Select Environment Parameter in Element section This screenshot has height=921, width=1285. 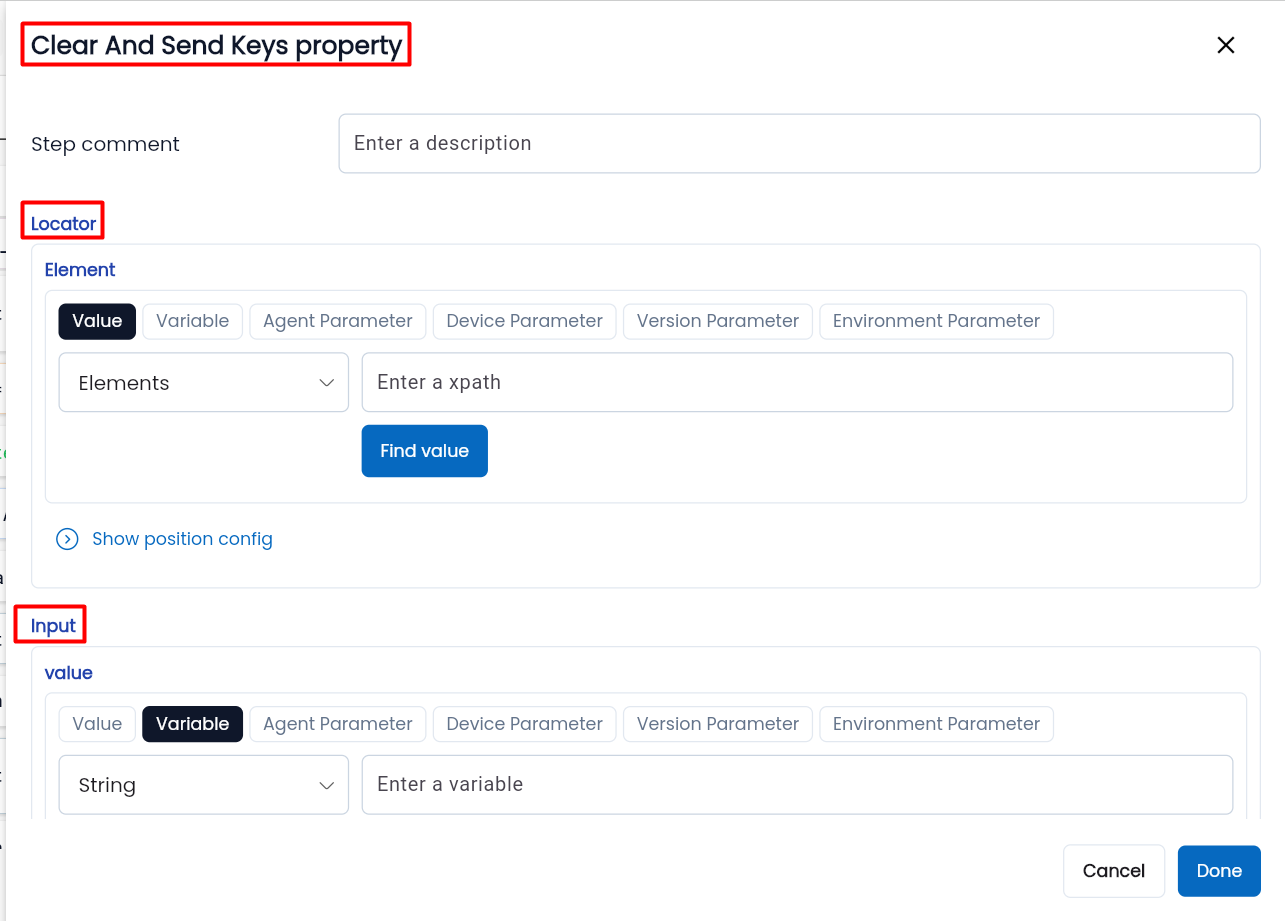936,321
